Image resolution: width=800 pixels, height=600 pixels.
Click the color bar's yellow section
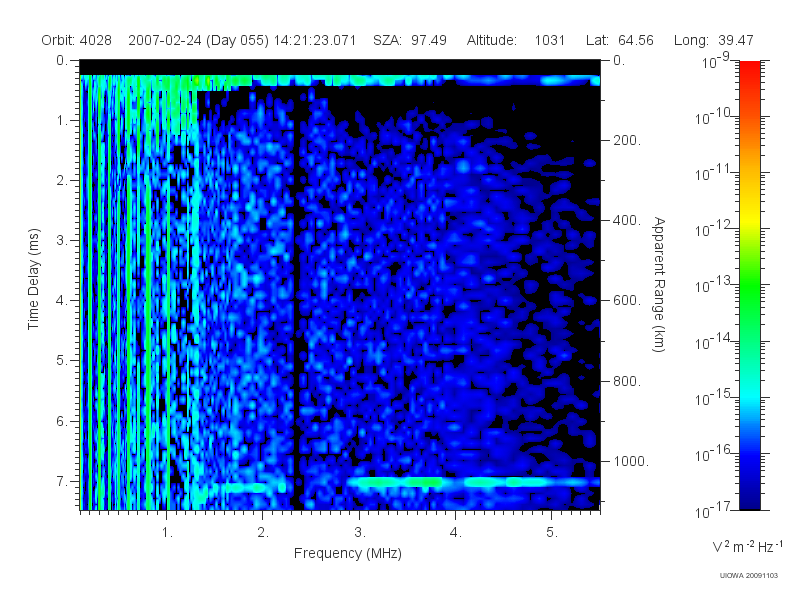point(749,219)
